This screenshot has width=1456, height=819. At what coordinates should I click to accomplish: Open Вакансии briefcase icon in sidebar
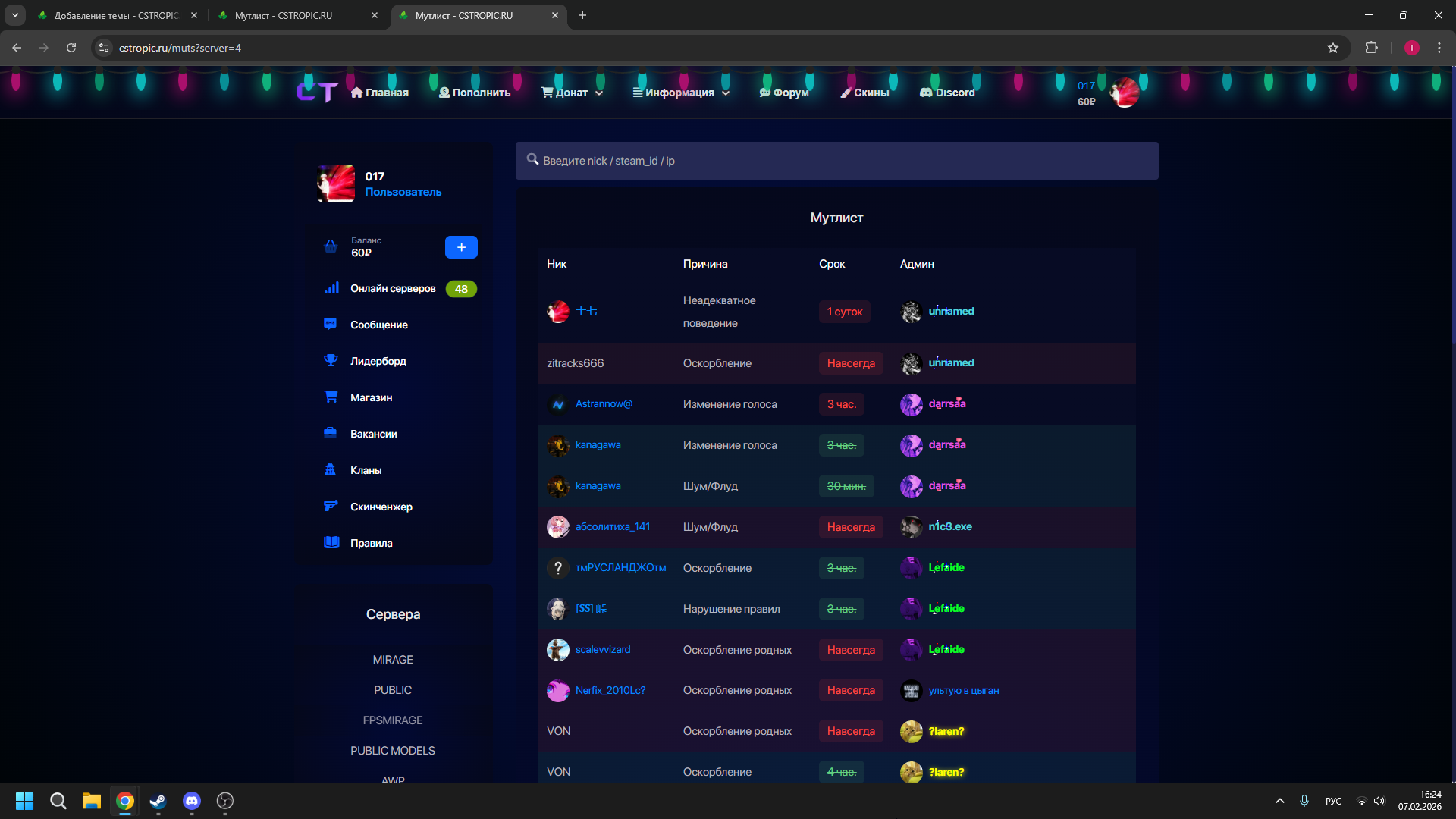pos(331,434)
